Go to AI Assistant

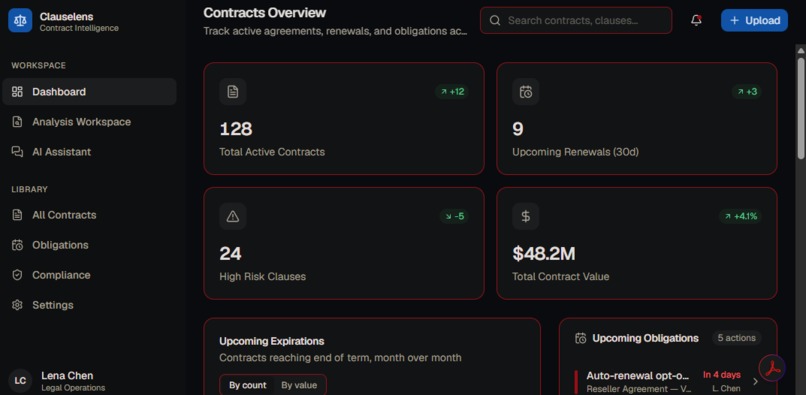[x=89, y=152]
